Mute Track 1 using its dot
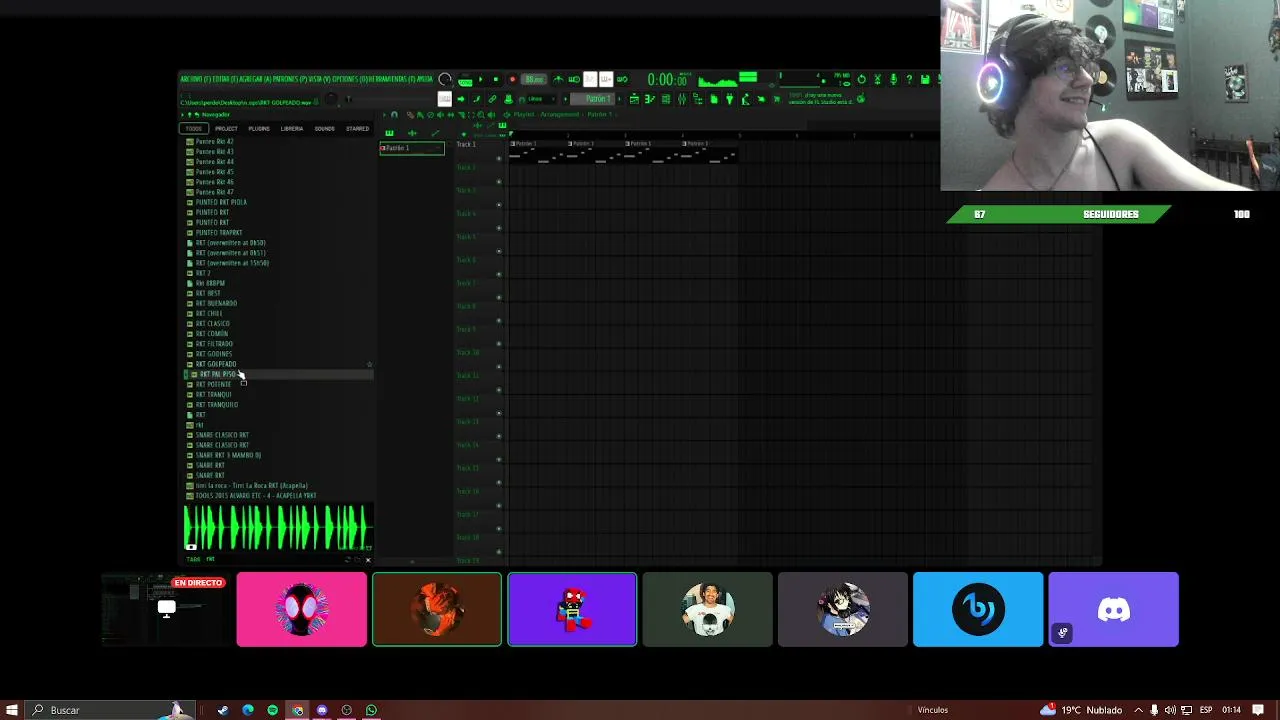 [x=499, y=158]
